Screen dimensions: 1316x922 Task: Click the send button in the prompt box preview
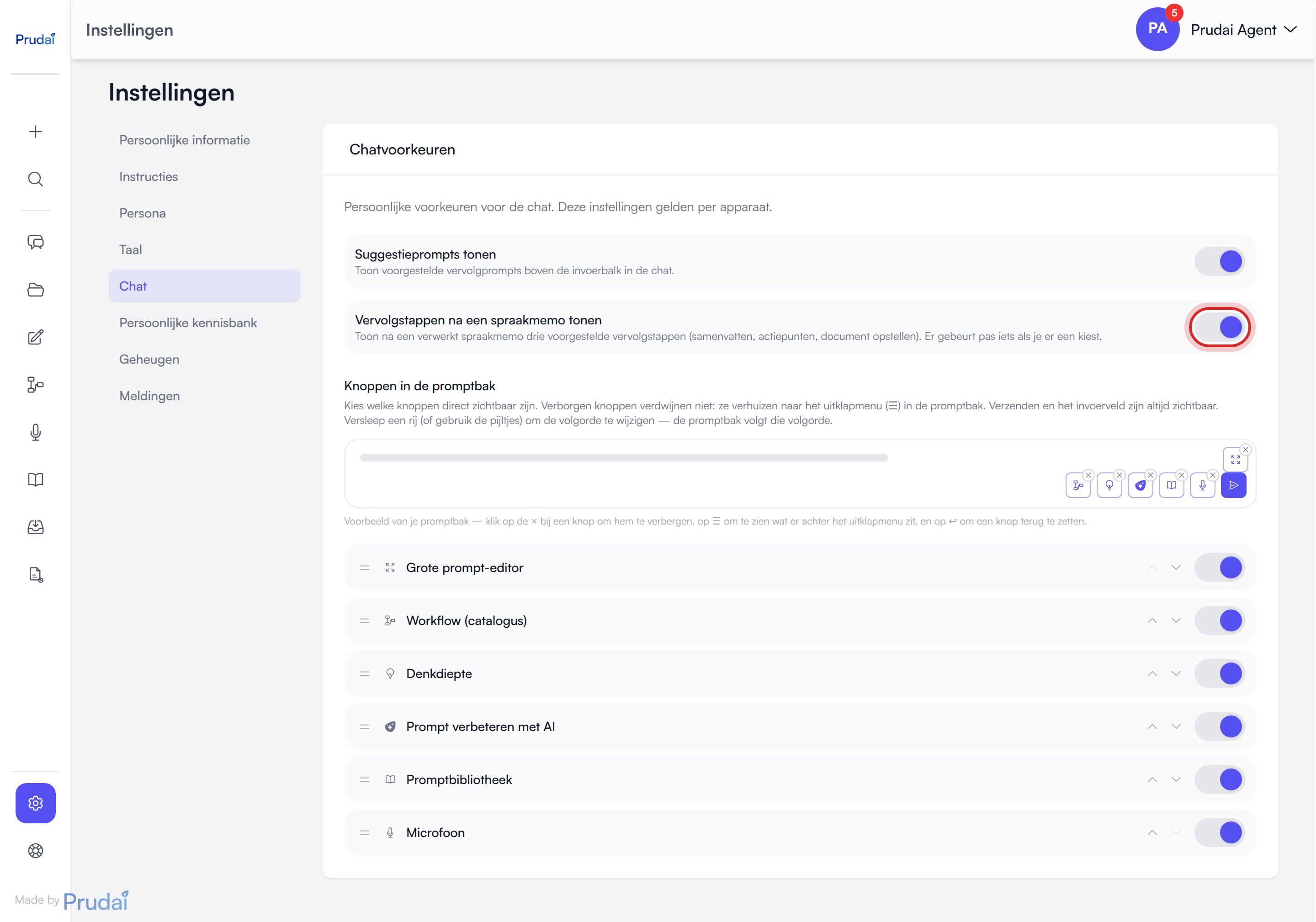pos(1233,485)
